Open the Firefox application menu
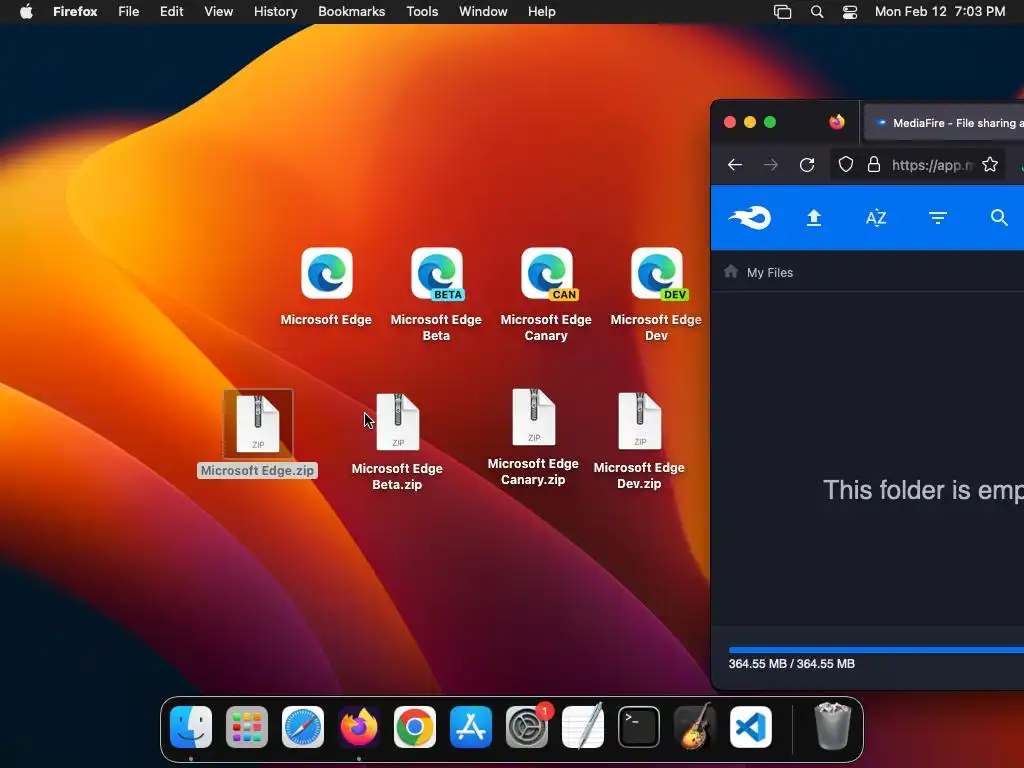 tap(75, 12)
